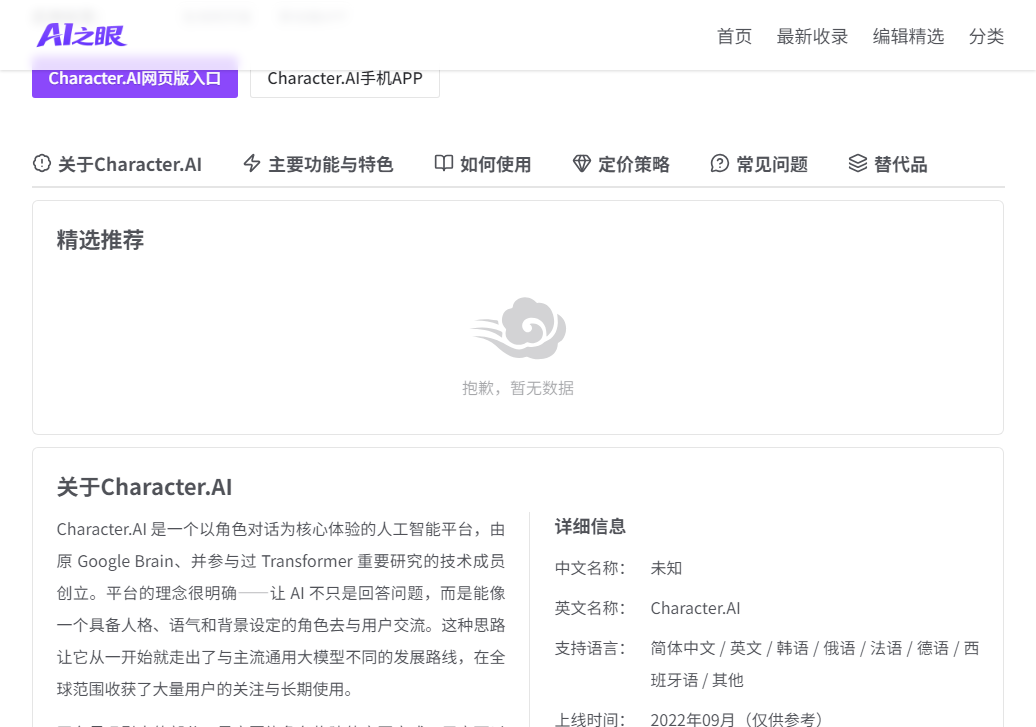Image resolution: width=1036 pixels, height=727 pixels.
Task: Open the 首页 nav item
Action: [x=734, y=36]
